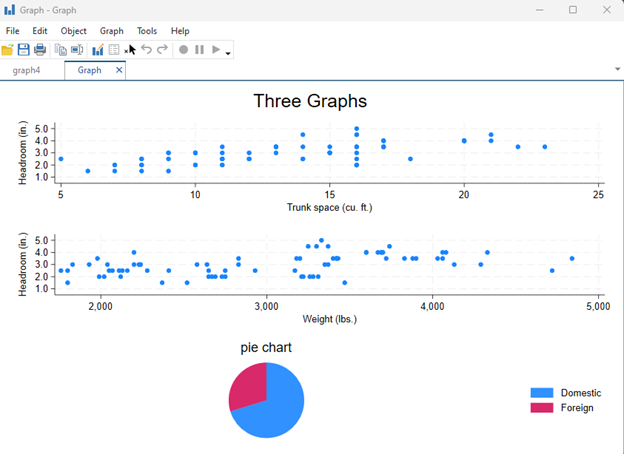Print the graph with the printer icon
This screenshot has width=624, height=454.
click(40, 50)
